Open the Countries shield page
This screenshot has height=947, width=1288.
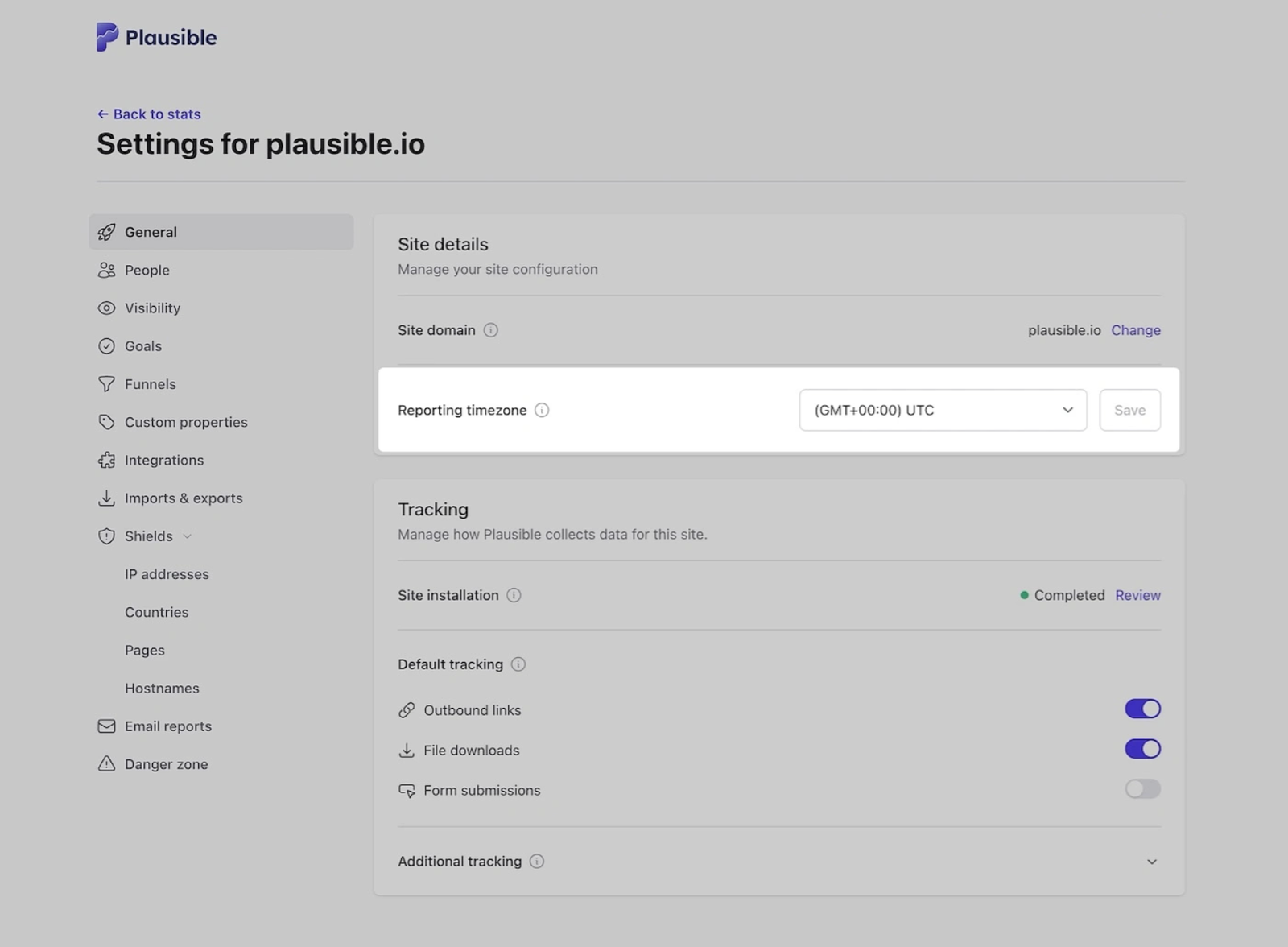156,612
